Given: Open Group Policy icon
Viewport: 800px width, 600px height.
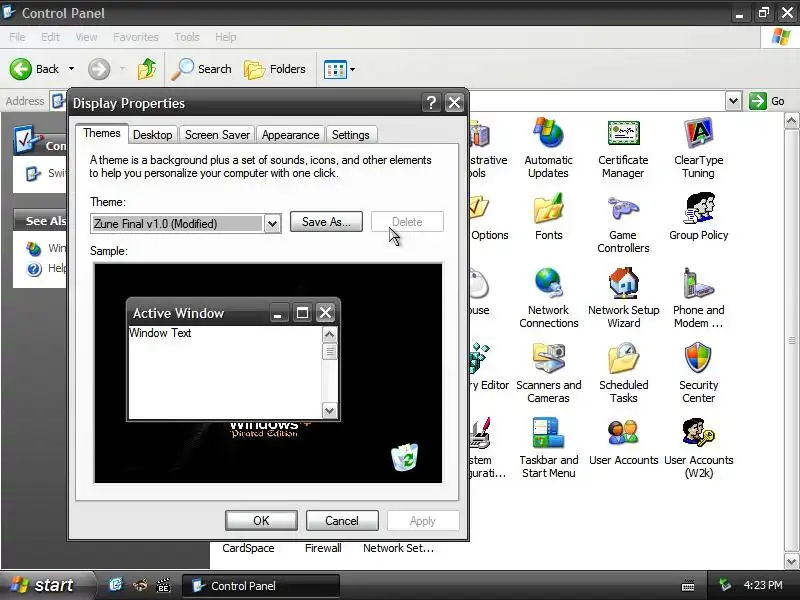Looking at the screenshot, I should click(x=698, y=217).
